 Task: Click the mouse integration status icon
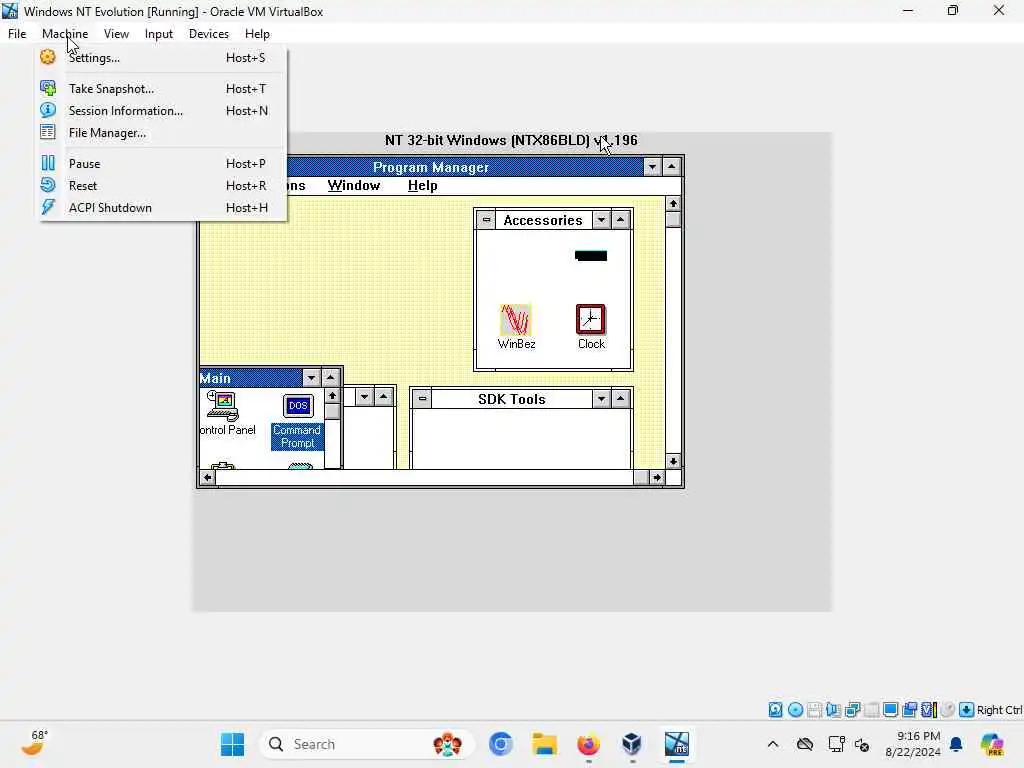point(948,710)
